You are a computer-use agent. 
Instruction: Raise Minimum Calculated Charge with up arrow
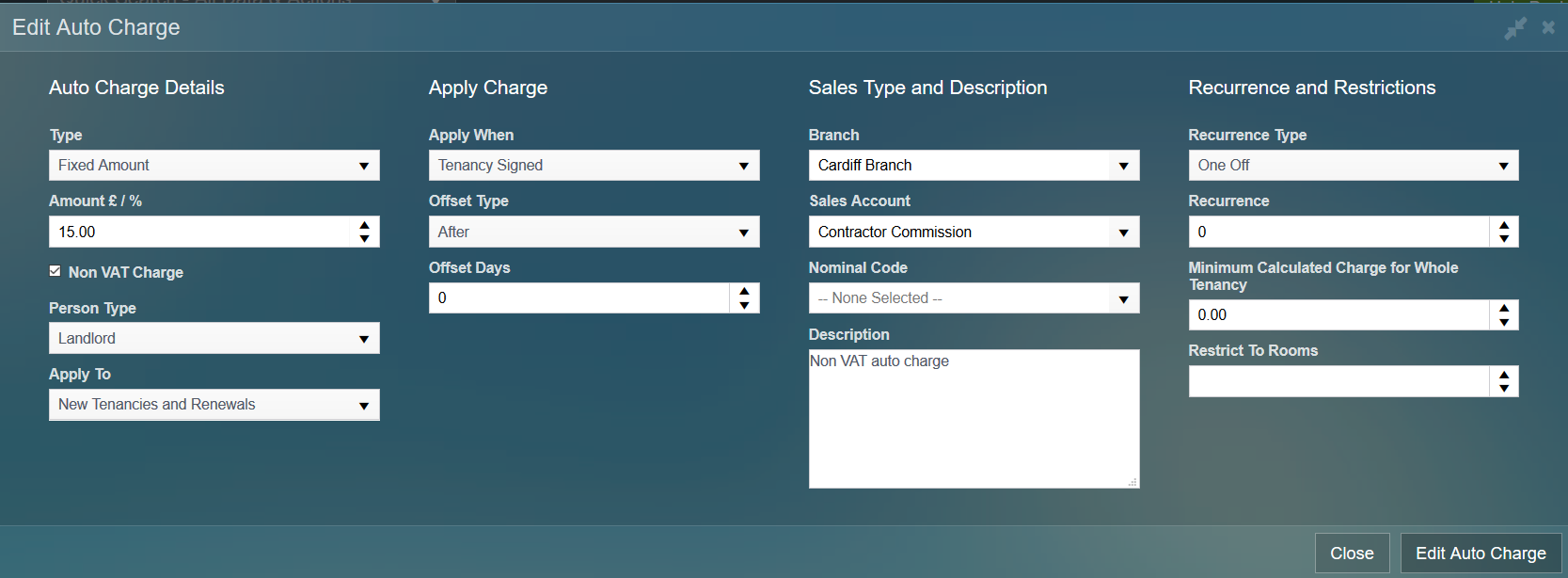1504,308
